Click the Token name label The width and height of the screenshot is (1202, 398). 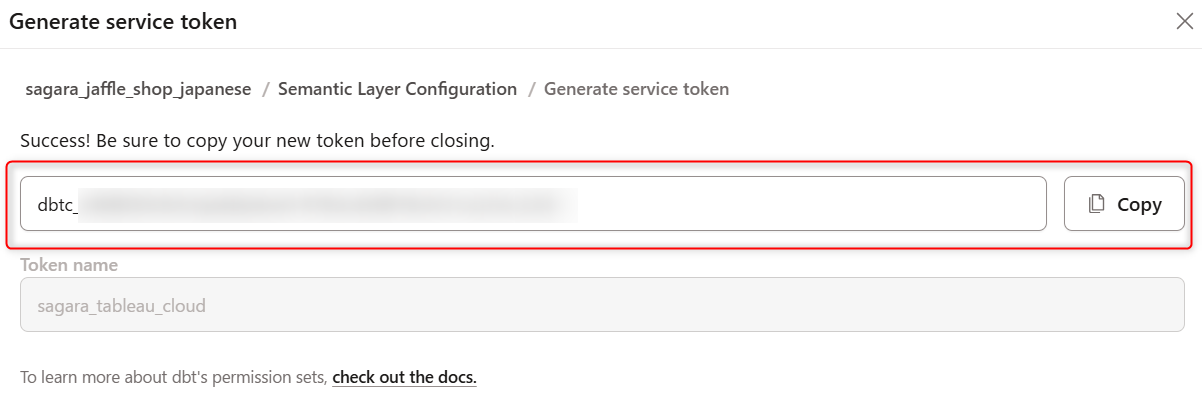[69, 265]
